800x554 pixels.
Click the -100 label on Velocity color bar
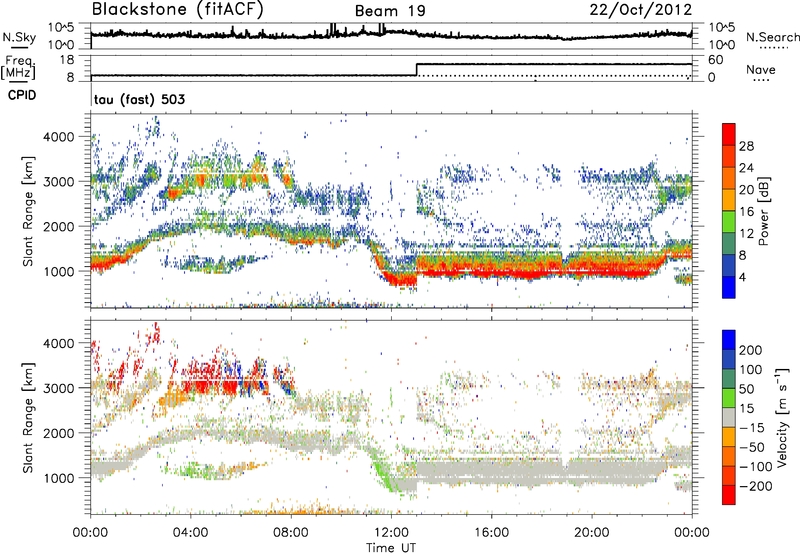pyautogui.click(x=756, y=467)
